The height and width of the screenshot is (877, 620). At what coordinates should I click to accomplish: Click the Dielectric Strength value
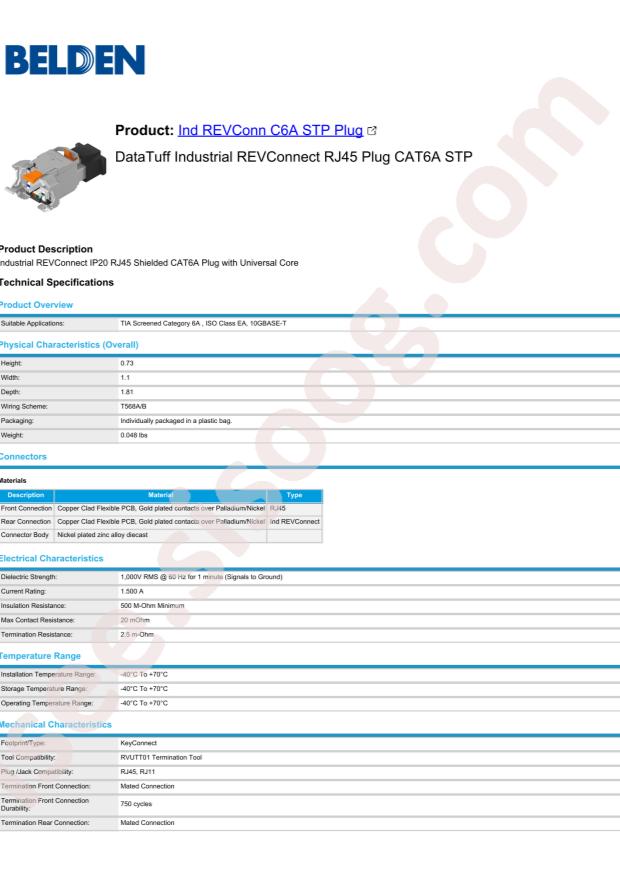[201, 577]
